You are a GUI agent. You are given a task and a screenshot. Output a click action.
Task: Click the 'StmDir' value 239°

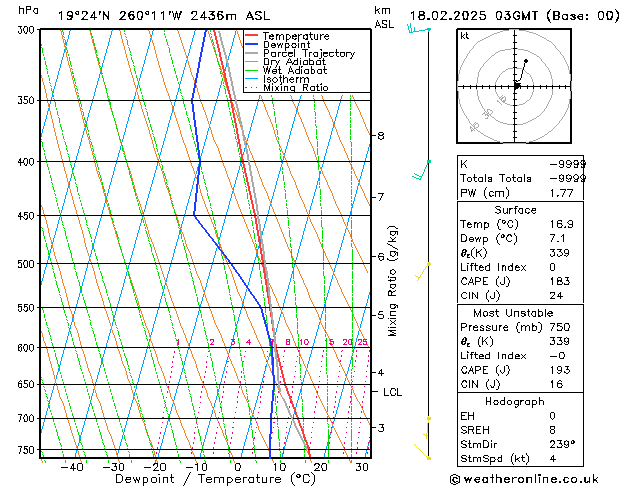(562, 445)
